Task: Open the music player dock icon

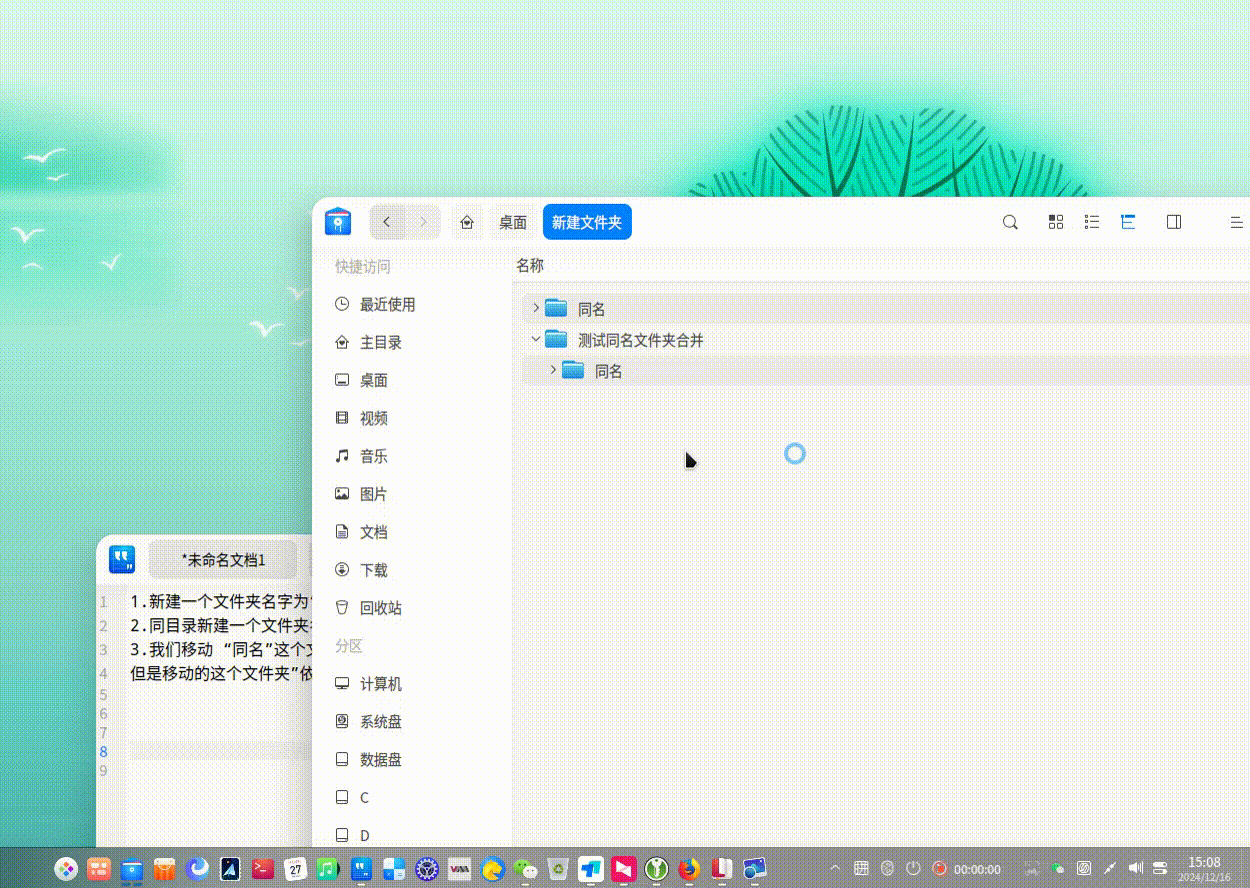Action: pos(328,869)
